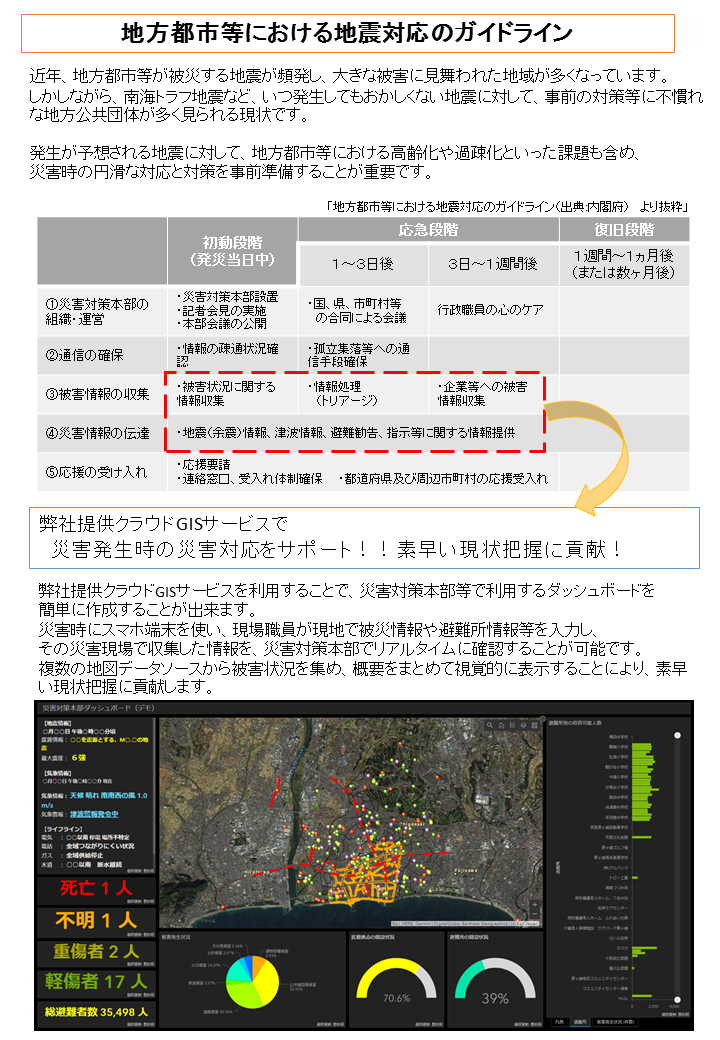Screen dimensions: 720x1040
Task: Open the map legend list icon
Action: tap(512, 725)
